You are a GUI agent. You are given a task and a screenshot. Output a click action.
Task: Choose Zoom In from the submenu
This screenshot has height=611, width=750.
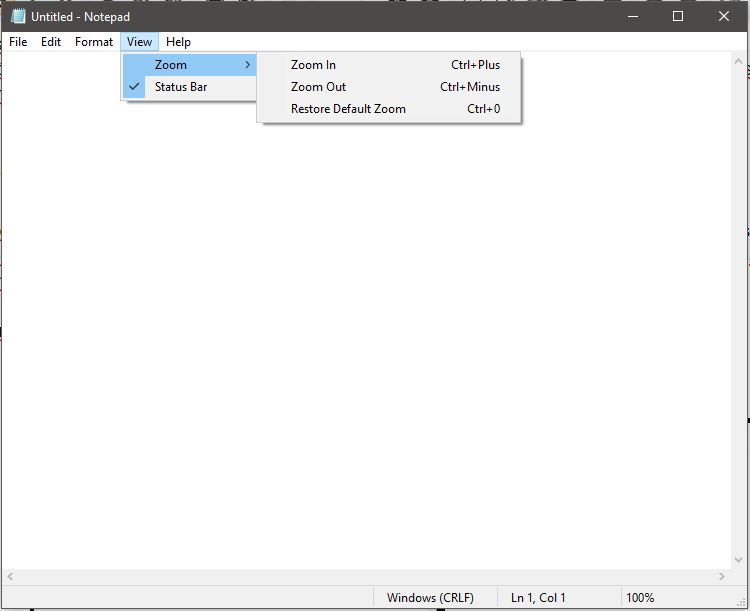pyautogui.click(x=388, y=65)
